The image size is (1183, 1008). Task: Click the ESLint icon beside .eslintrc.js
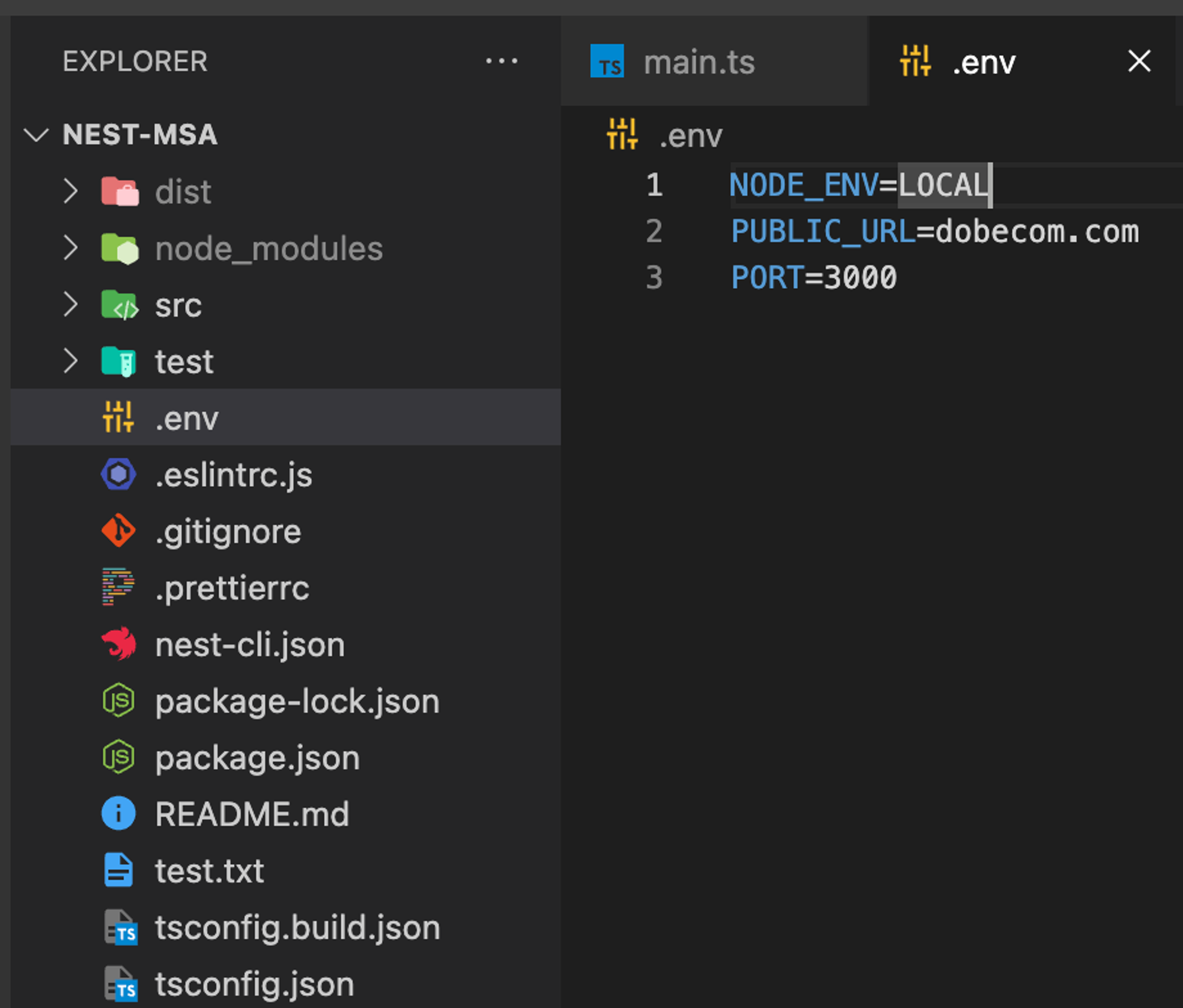click(118, 474)
